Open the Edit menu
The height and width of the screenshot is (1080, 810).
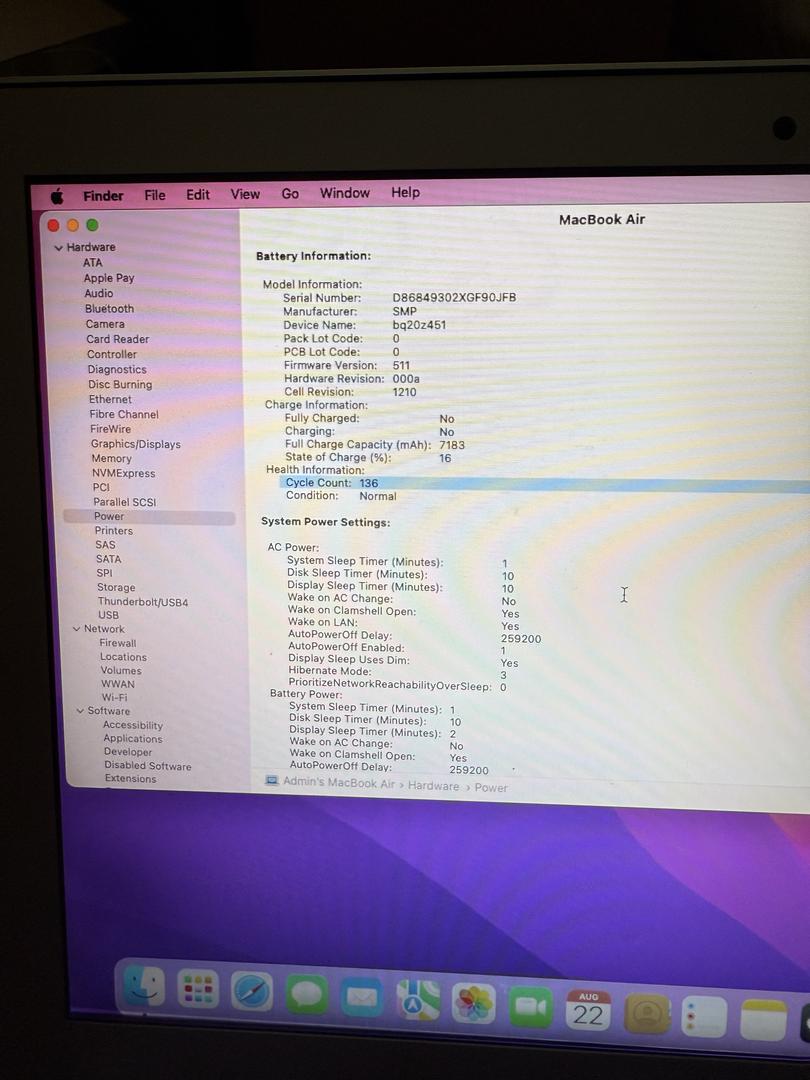(198, 194)
